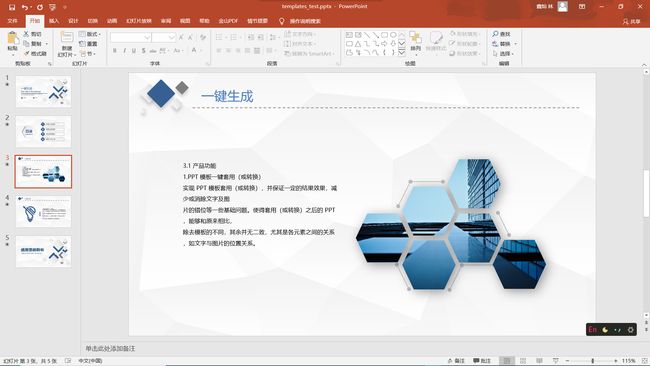Click Increase Font Size icon
The image size is (650, 366).
pos(181,37)
